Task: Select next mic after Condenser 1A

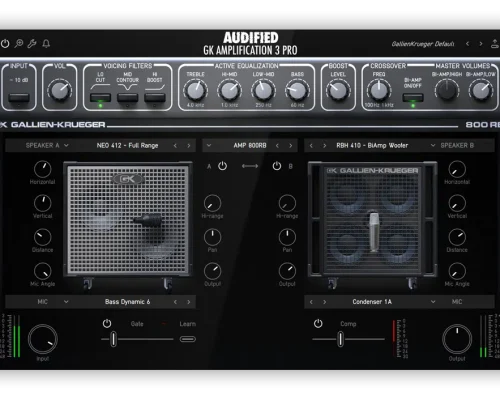Action: coord(324,302)
